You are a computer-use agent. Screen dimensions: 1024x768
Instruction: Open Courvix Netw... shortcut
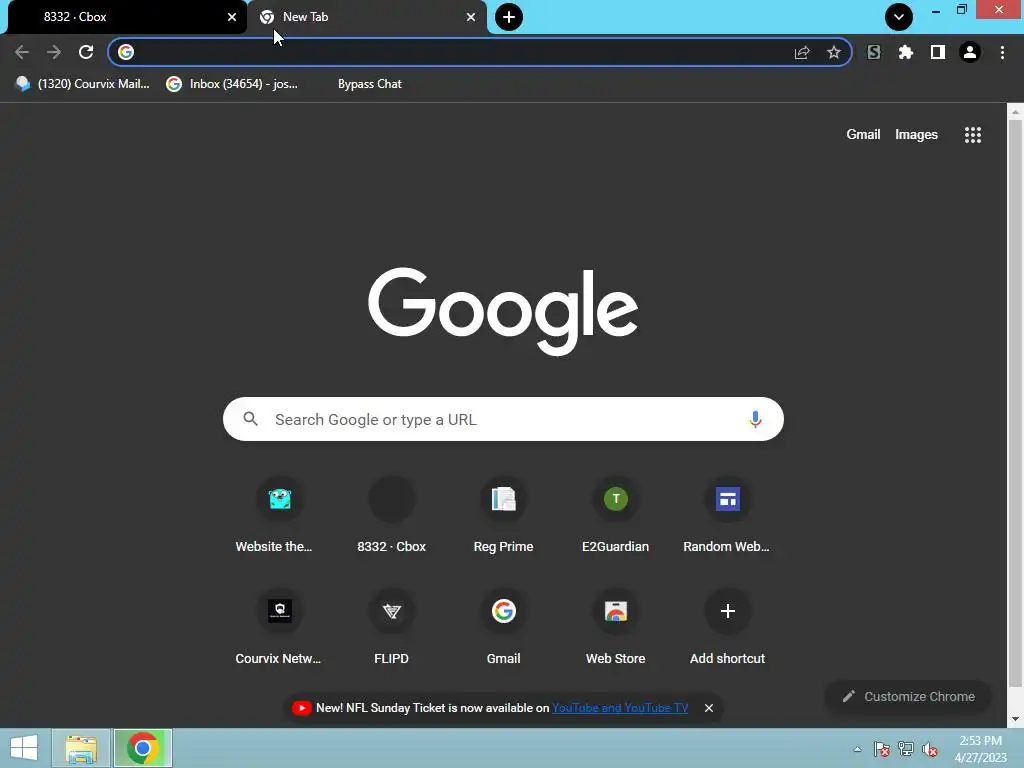280,628
